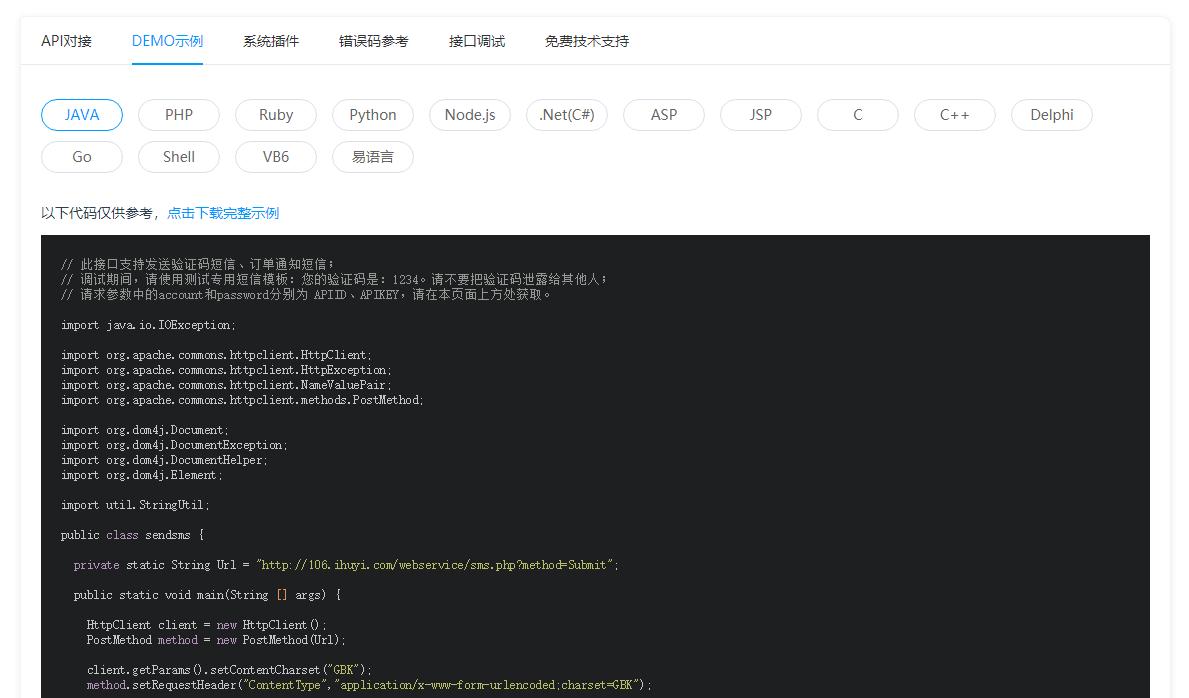The width and height of the screenshot is (1189, 698).
Task: View the VB6 demo code
Action: pyautogui.click(x=275, y=156)
